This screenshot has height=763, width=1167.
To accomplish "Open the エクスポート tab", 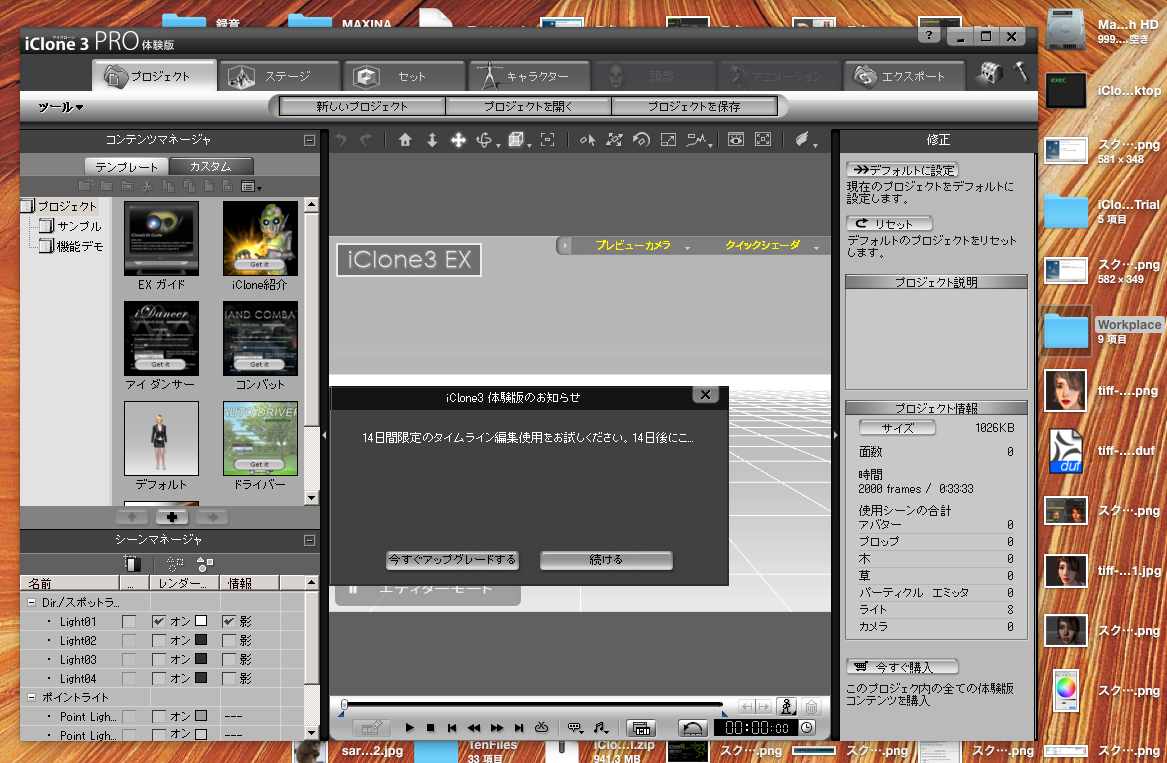I will point(904,76).
